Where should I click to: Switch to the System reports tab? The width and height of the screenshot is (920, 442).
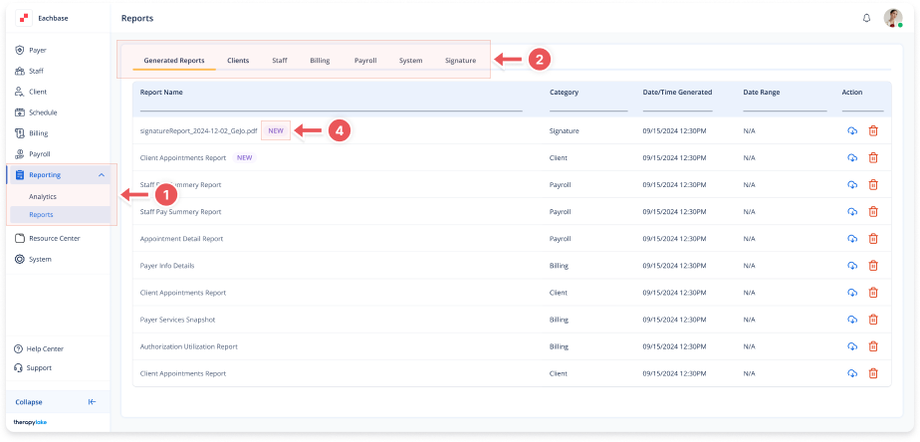tap(411, 60)
